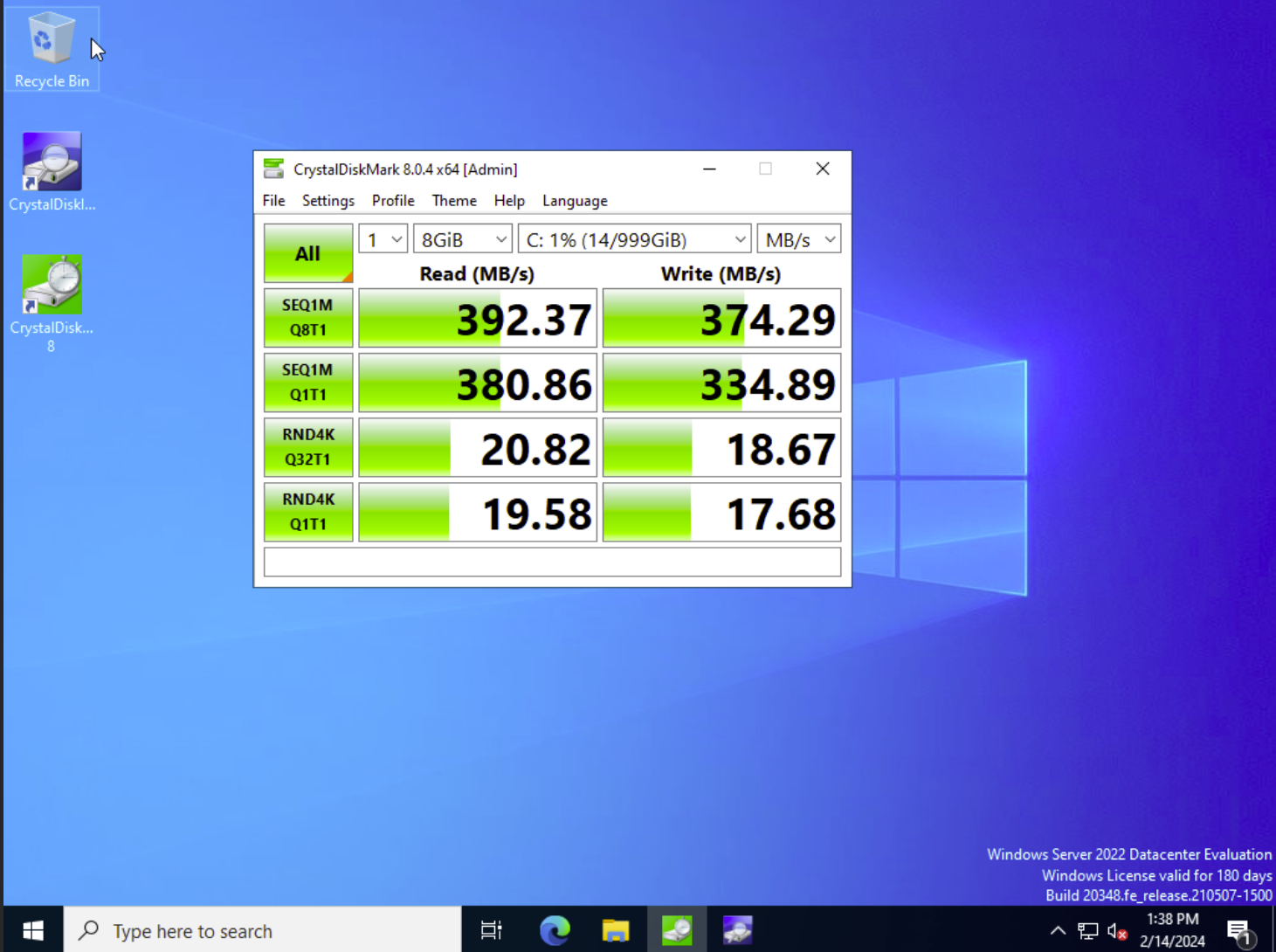This screenshot has width=1276, height=952.
Task: Switch to CrystalDiskMark taskbar icon
Action: point(677,930)
